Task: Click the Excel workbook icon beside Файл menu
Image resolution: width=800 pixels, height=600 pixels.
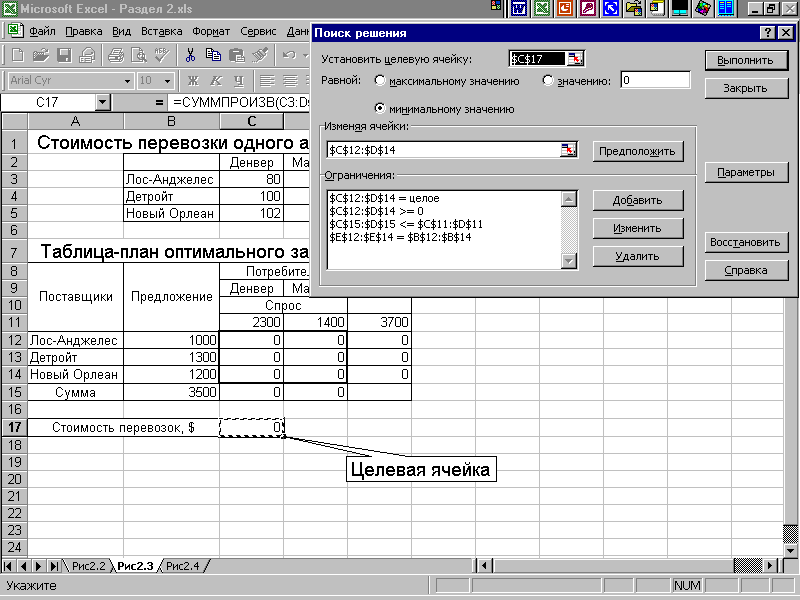Action: click(x=15, y=31)
